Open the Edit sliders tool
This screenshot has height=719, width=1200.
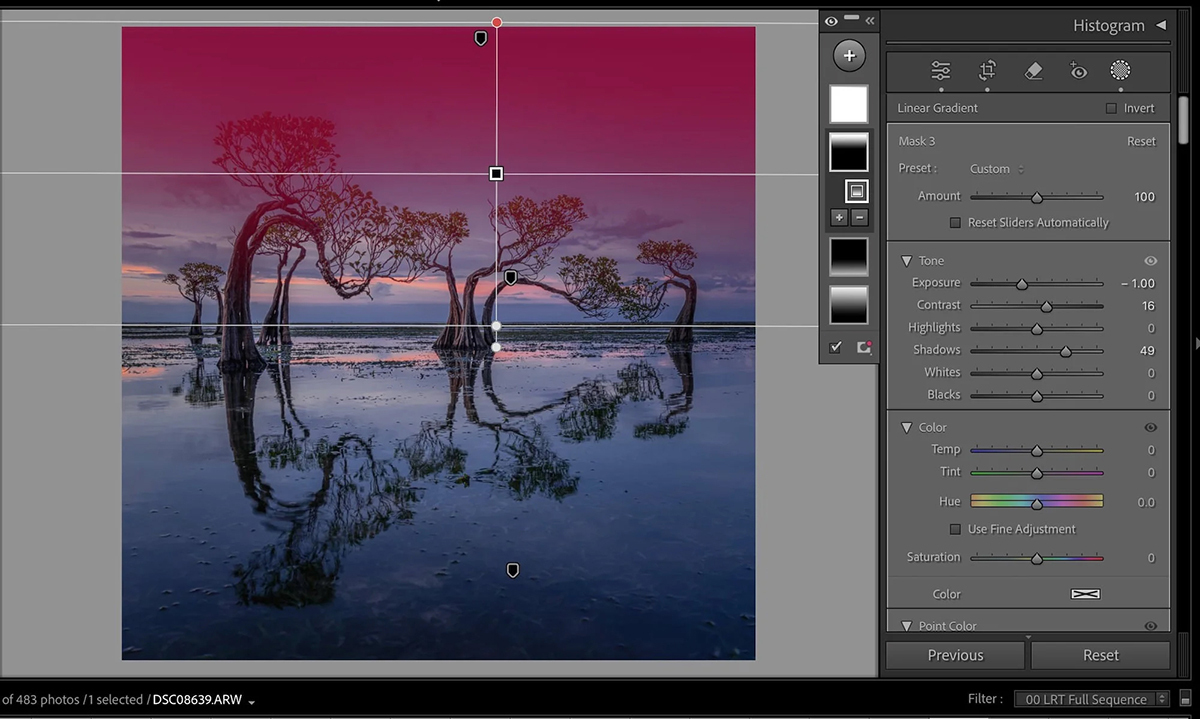tap(940, 71)
